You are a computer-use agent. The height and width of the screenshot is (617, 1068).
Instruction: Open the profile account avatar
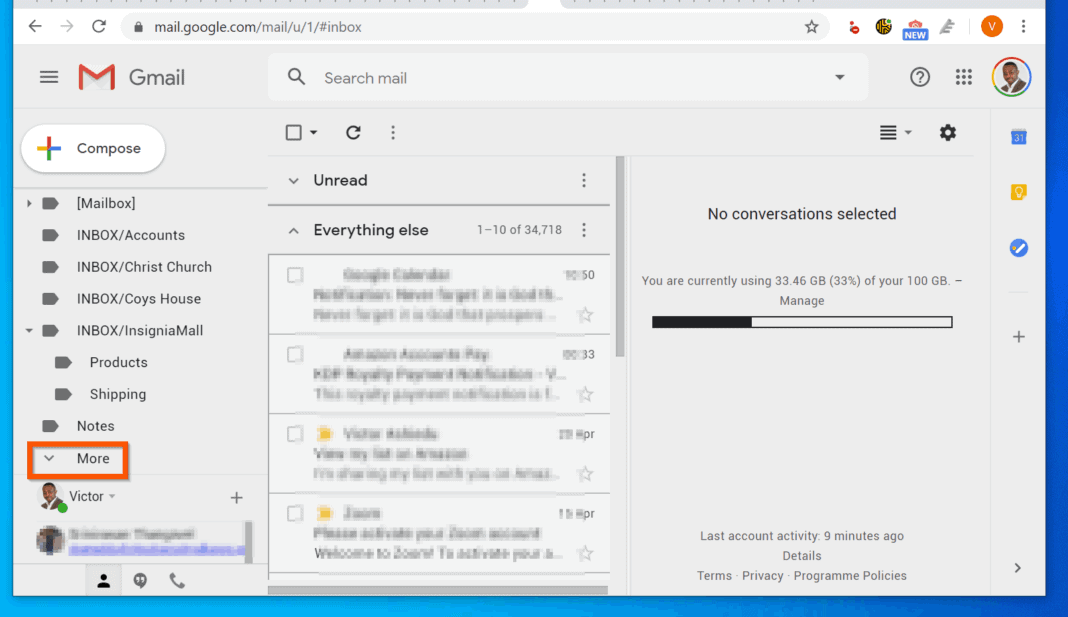[1011, 76]
